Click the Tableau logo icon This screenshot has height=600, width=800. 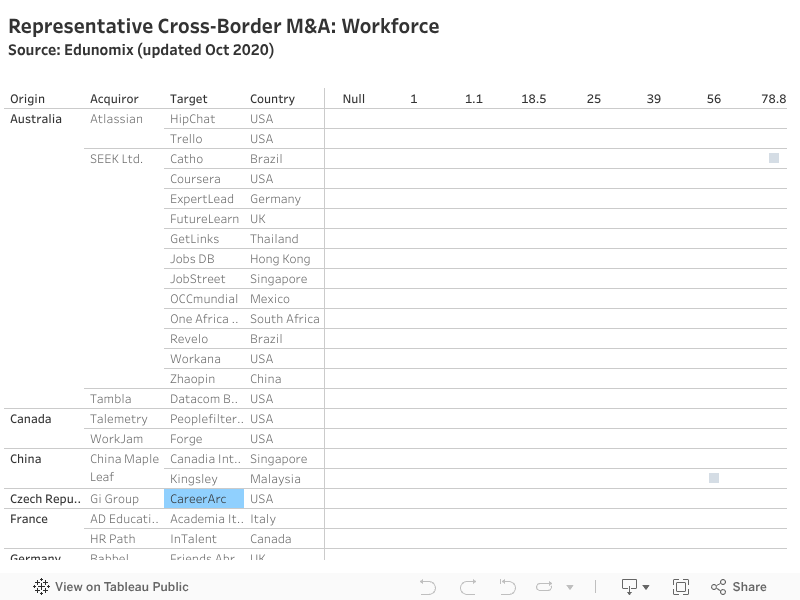click(x=42, y=587)
